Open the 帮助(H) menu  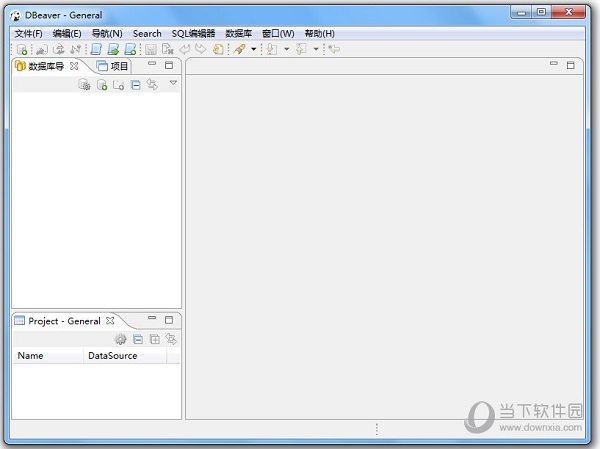(x=320, y=34)
